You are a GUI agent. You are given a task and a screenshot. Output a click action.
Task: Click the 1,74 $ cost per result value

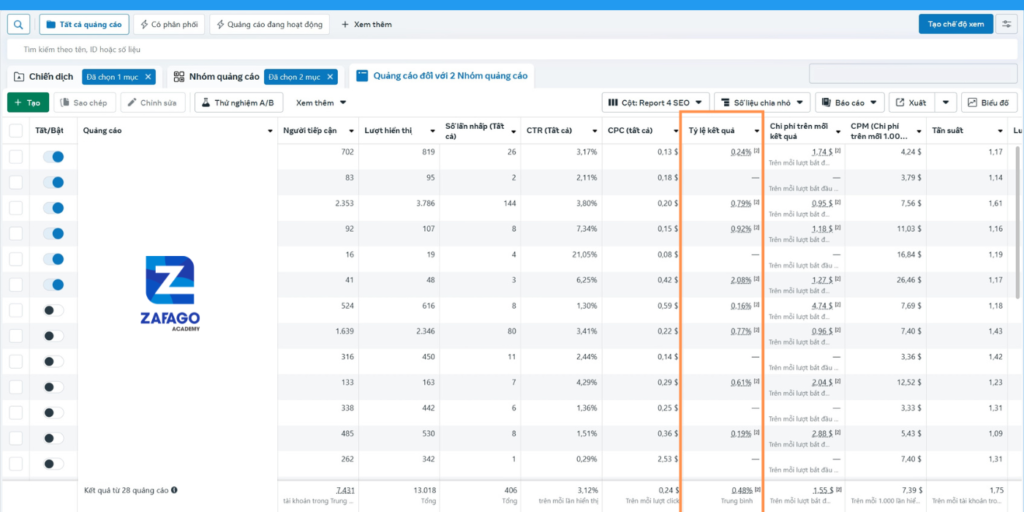(822, 152)
